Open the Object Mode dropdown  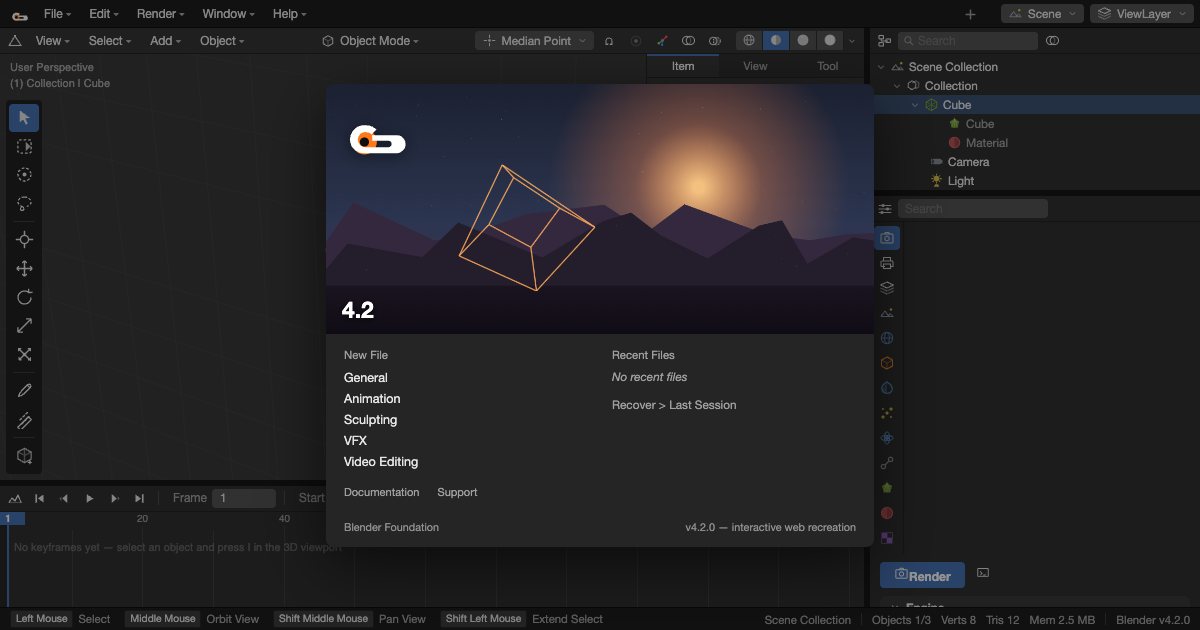point(370,41)
